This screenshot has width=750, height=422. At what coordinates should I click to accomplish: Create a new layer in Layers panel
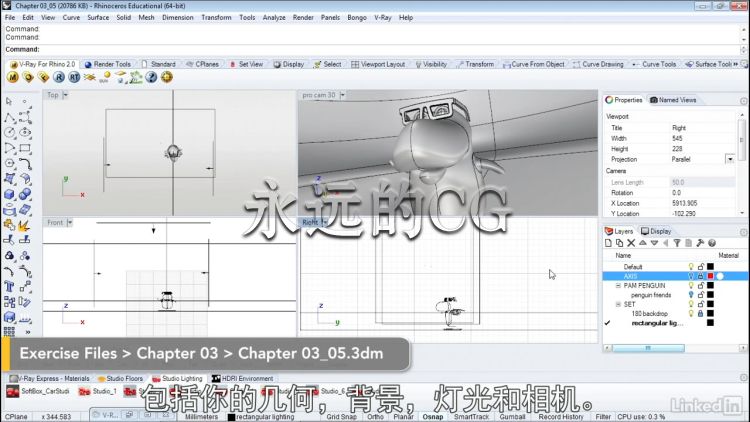tap(608, 243)
